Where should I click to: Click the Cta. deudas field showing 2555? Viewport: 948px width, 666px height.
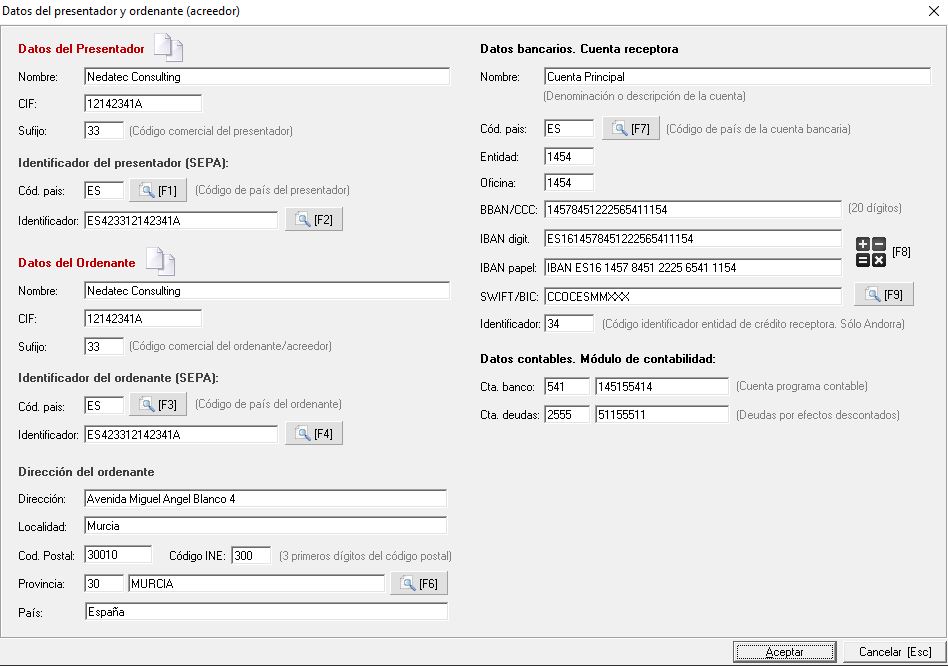coord(566,414)
